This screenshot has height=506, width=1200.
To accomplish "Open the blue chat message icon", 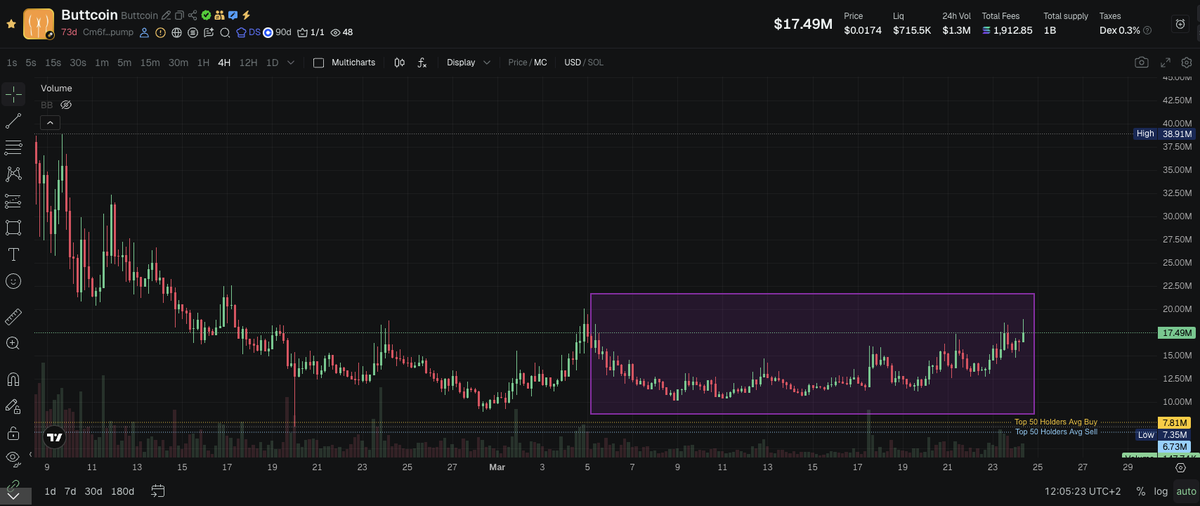I will pos(233,16).
